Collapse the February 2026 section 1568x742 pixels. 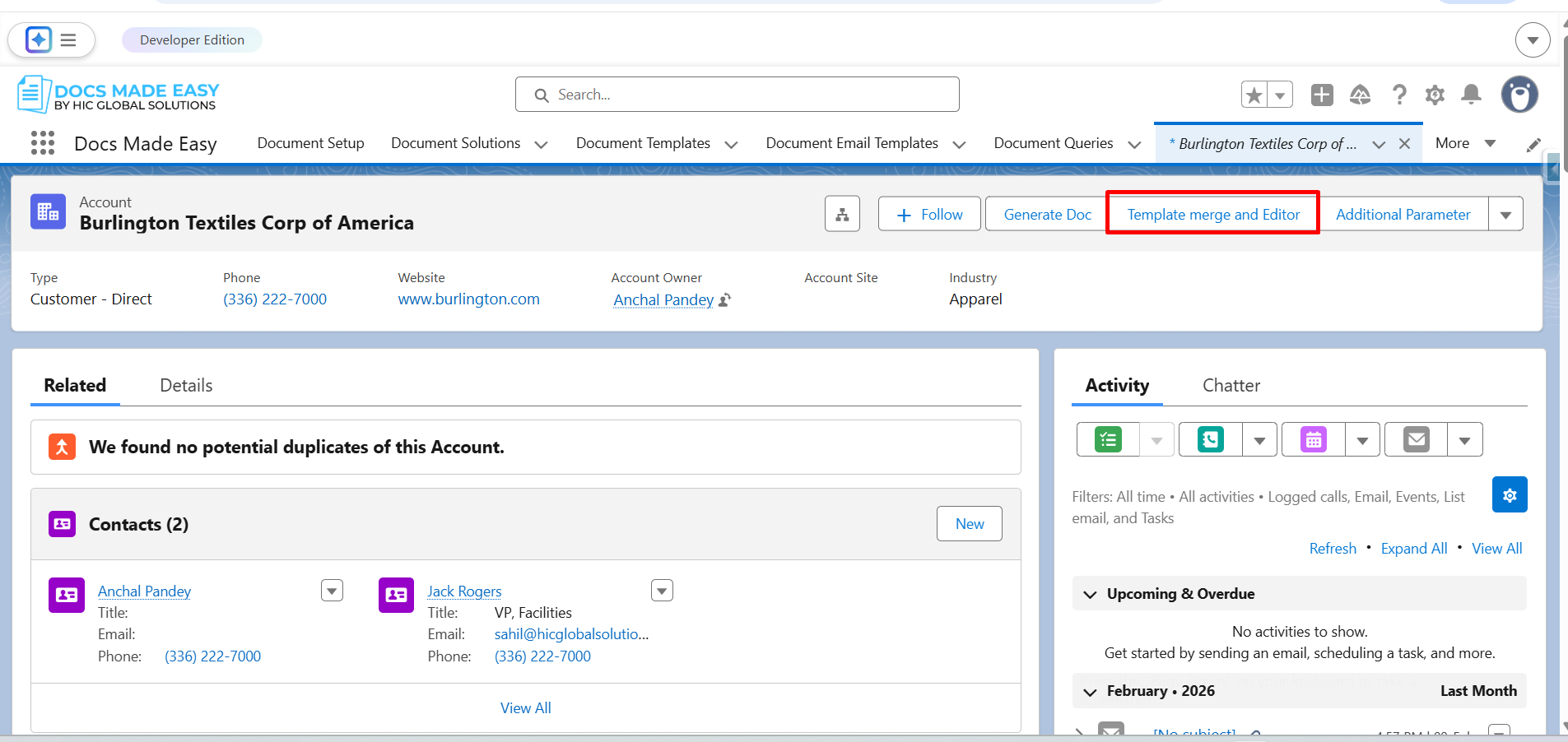click(1091, 692)
